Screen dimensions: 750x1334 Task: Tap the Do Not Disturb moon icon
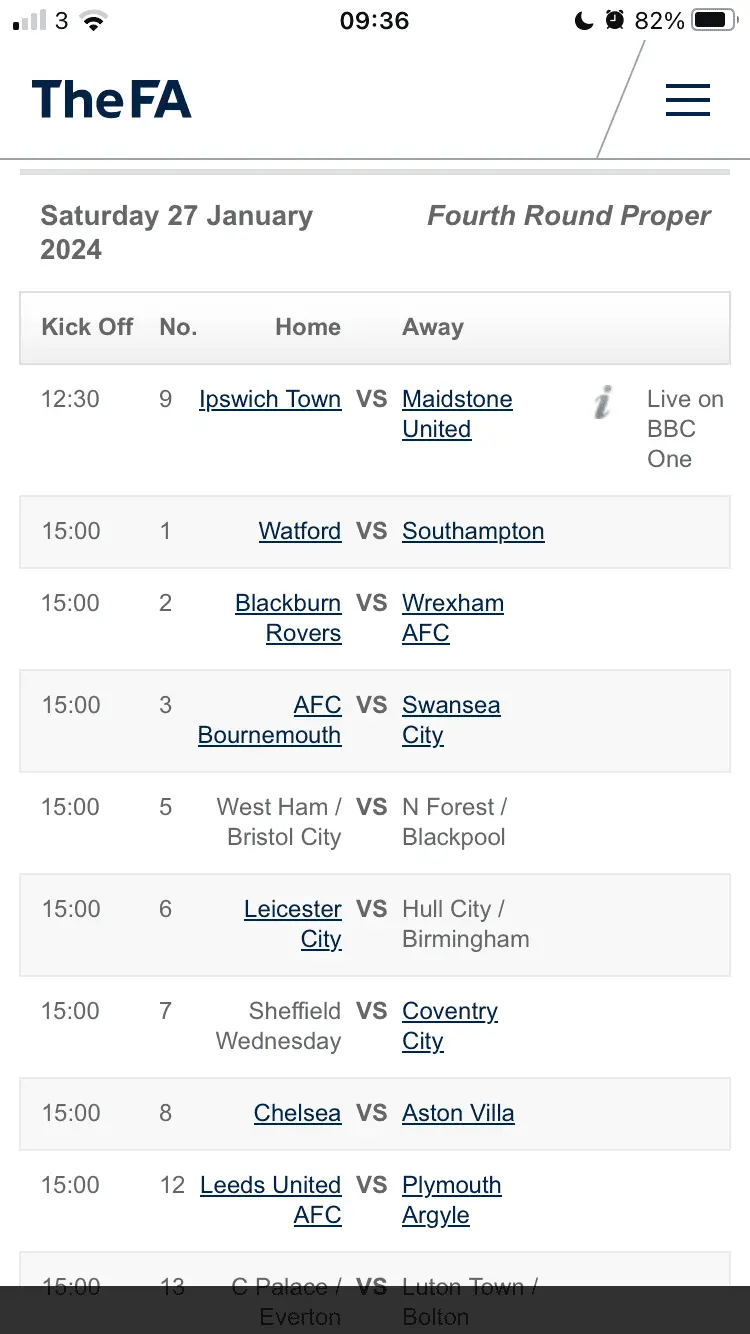(584, 21)
